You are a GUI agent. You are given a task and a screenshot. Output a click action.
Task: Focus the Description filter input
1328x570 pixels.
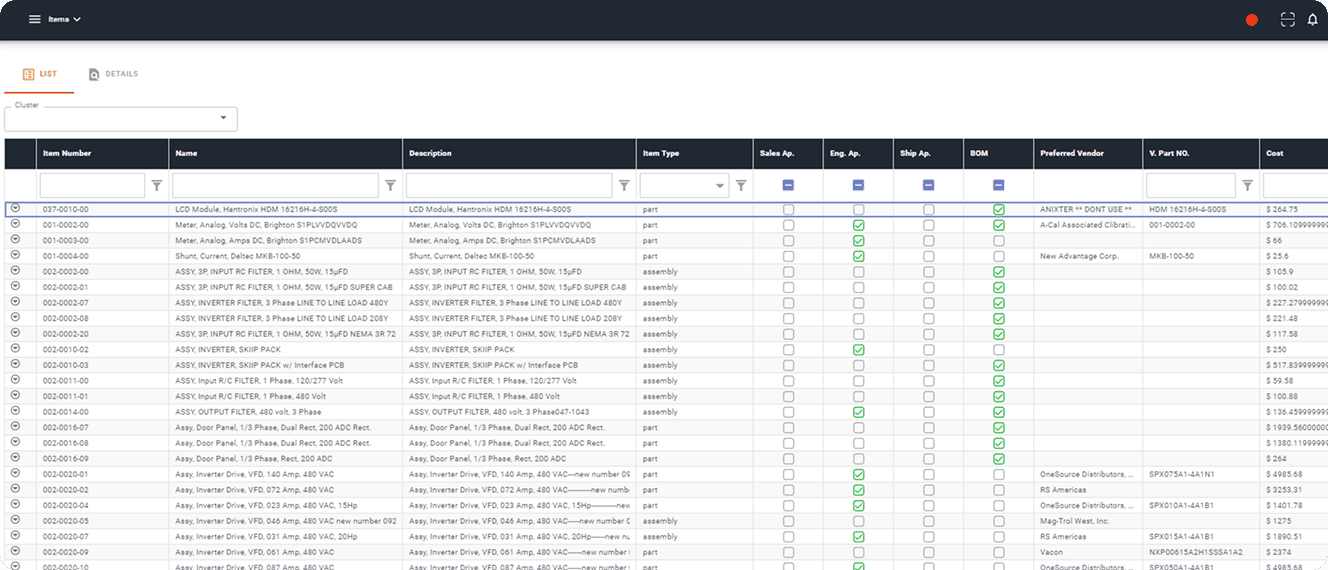(x=509, y=185)
